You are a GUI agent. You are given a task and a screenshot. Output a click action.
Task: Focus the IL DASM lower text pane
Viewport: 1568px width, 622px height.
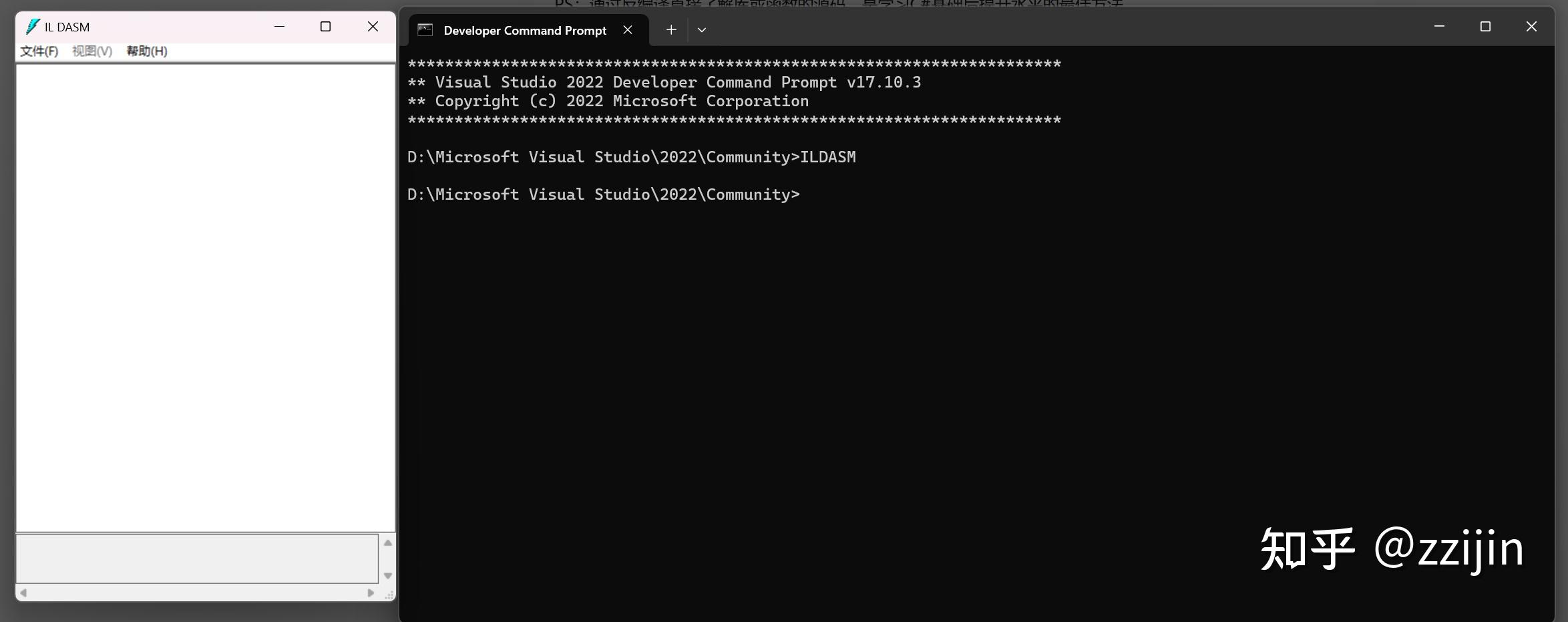197,559
